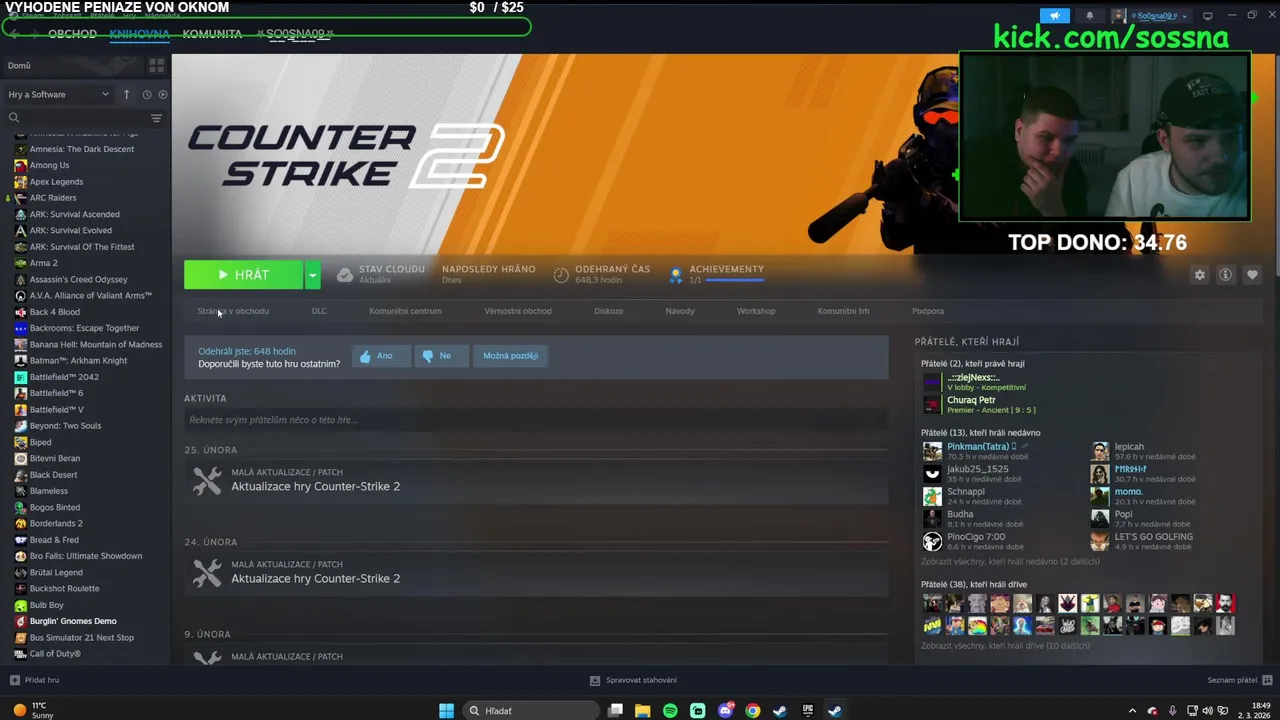
Task: Click the Add game plus icon
Action: (14, 680)
